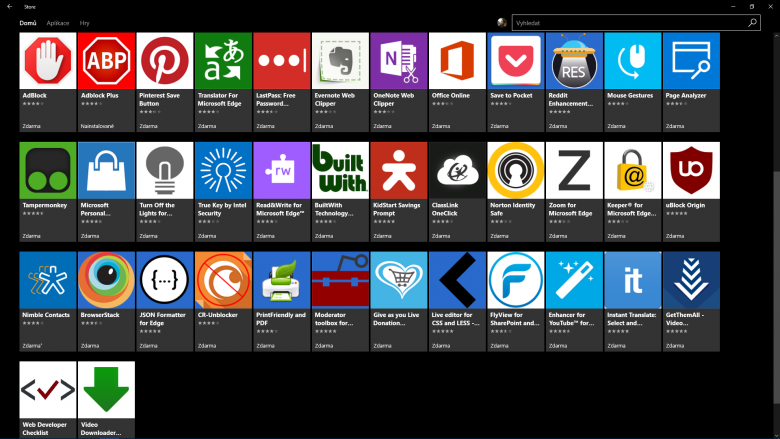Open Translator For Microsoft Edge
This screenshot has width=780, height=439.
(223, 82)
